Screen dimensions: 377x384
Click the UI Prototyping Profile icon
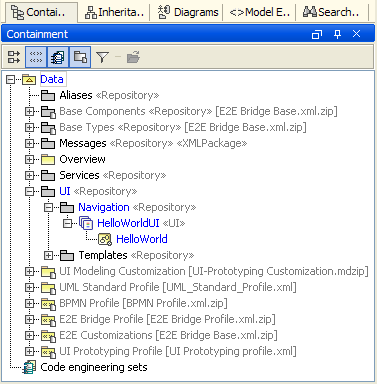point(48,352)
